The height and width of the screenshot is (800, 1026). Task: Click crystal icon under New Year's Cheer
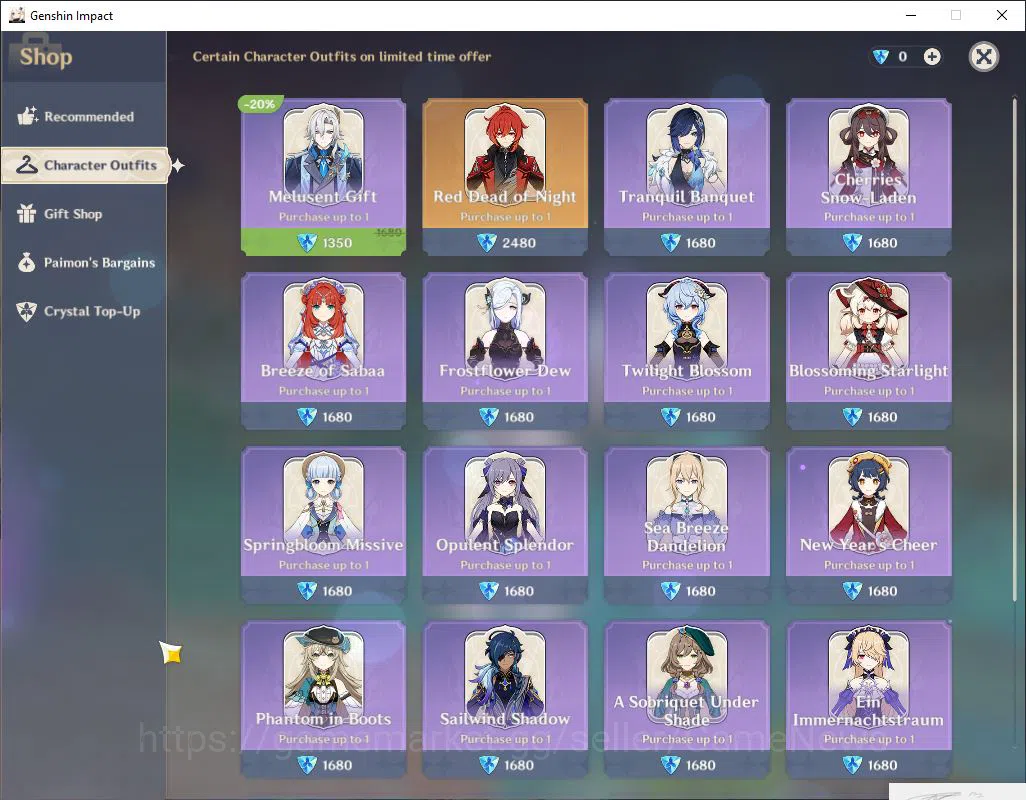pos(852,591)
